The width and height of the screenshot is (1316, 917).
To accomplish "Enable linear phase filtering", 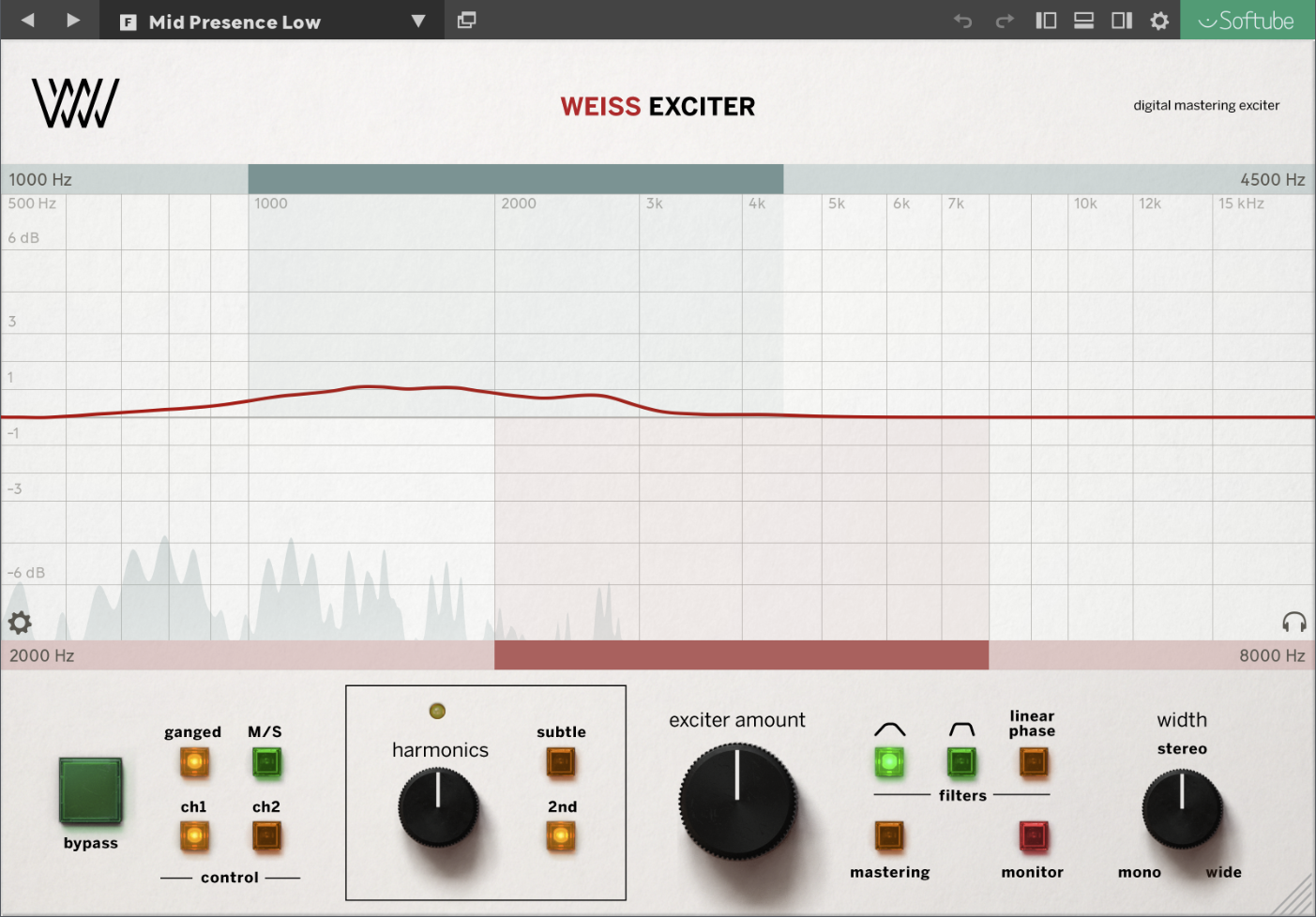I will [1032, 761].
